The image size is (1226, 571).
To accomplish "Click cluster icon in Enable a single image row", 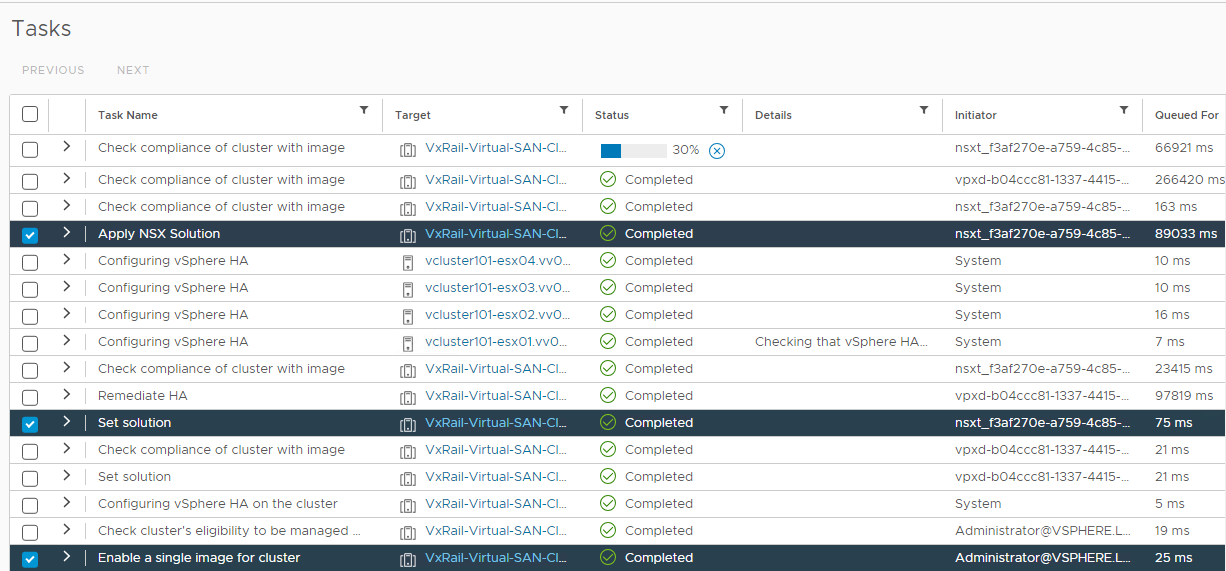I will coord(407,559).
